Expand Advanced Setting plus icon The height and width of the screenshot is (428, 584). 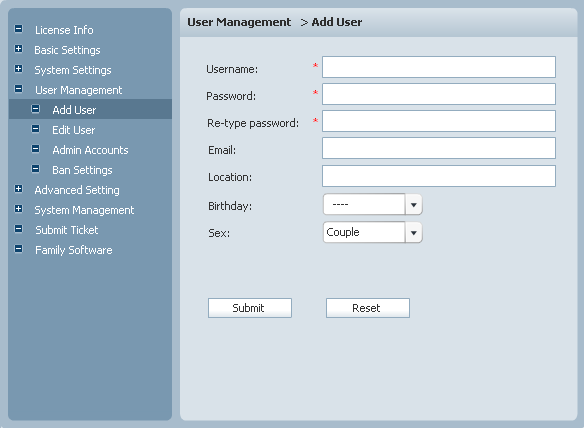(x=18, y=189)
